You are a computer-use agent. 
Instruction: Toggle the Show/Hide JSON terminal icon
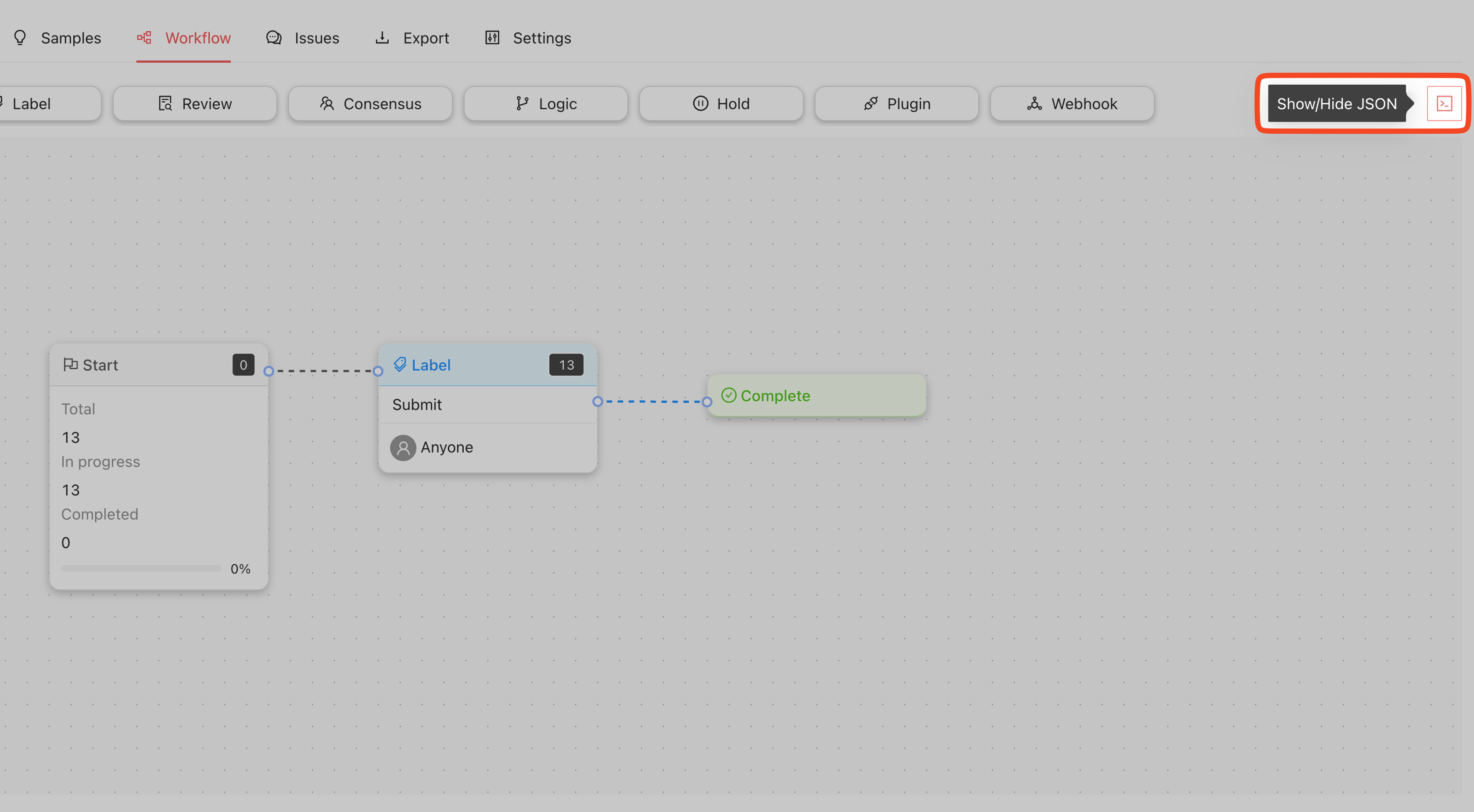(1444, 103)
